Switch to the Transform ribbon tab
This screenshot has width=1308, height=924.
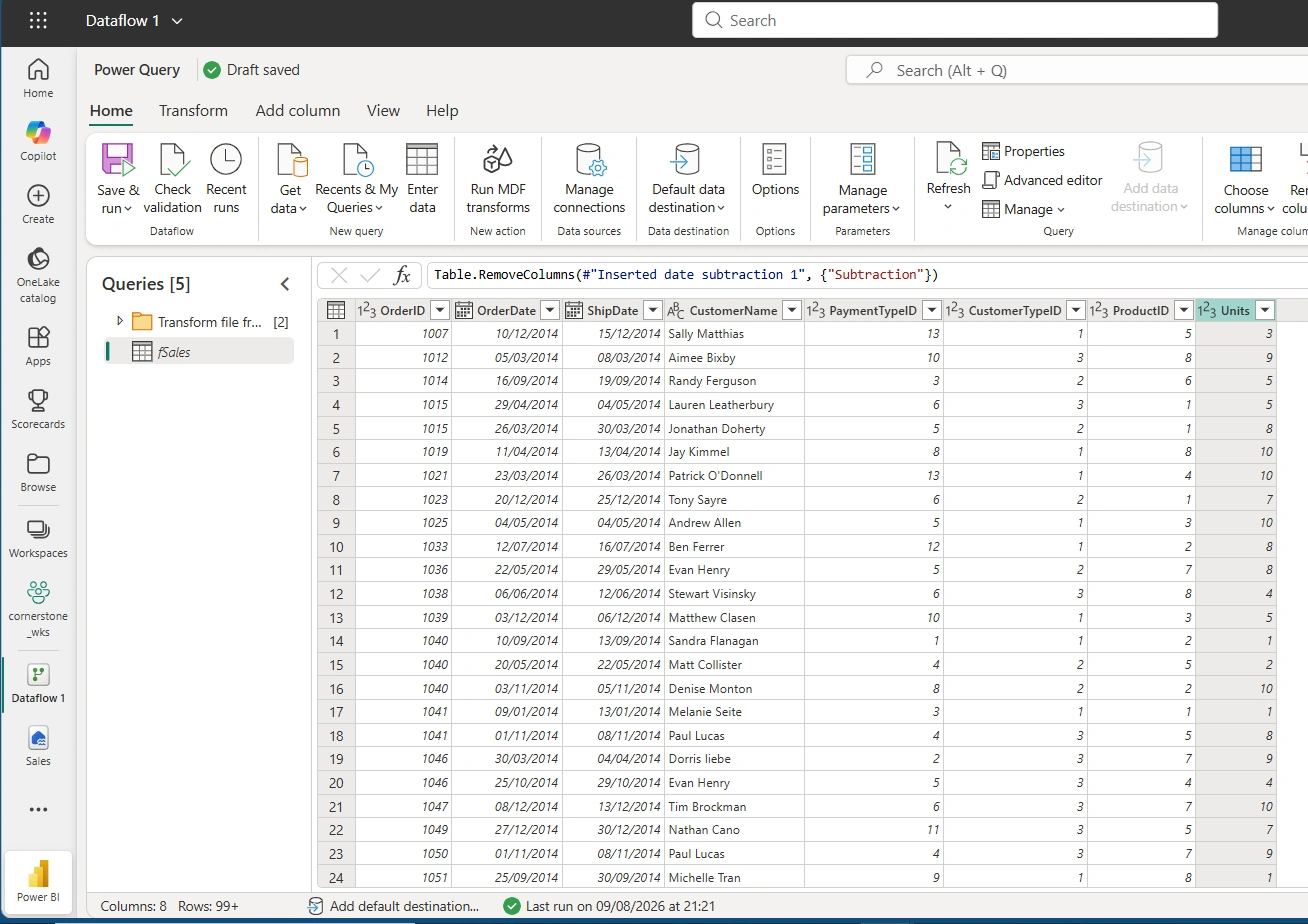(x=193, y=111)
